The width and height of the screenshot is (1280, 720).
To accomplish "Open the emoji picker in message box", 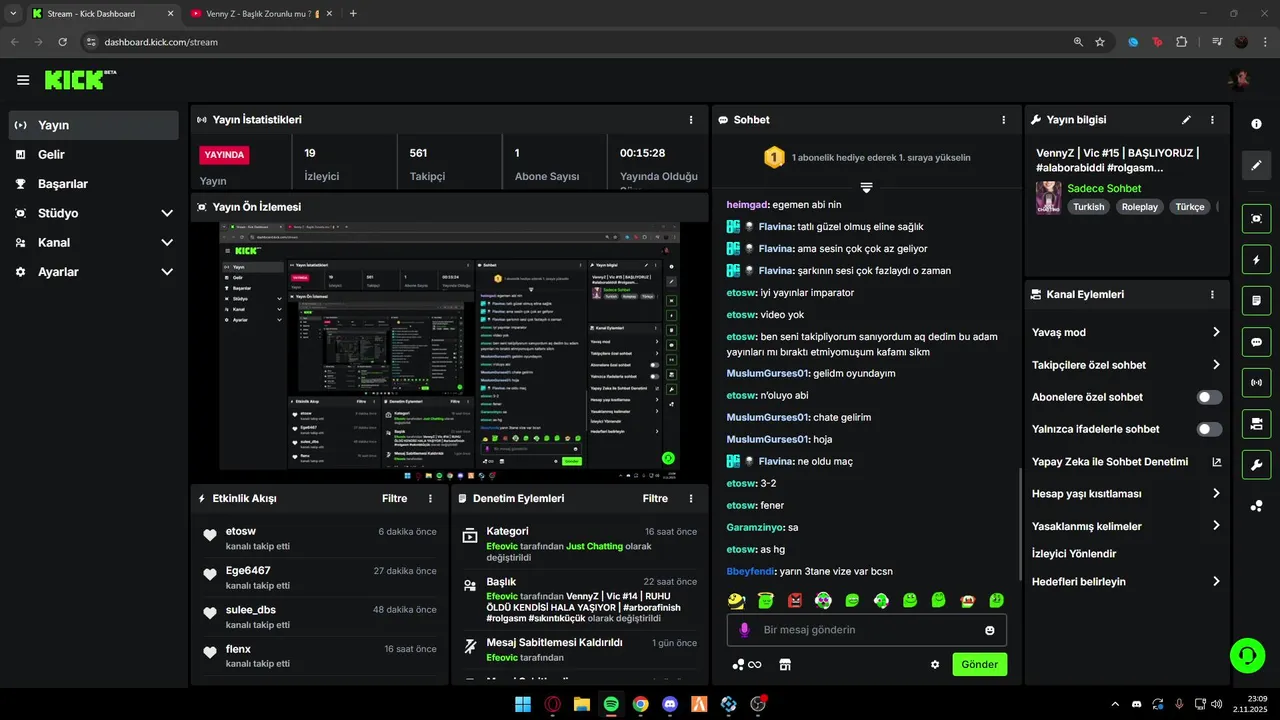I will pyautogui.click(x=990, y=630).
